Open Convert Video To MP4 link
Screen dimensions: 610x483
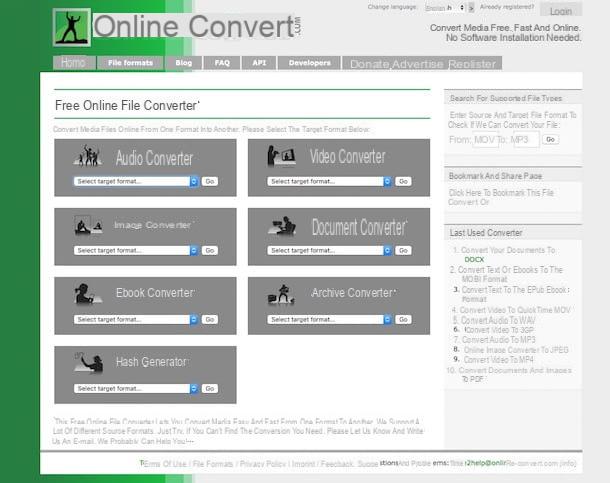click(499, 360)
